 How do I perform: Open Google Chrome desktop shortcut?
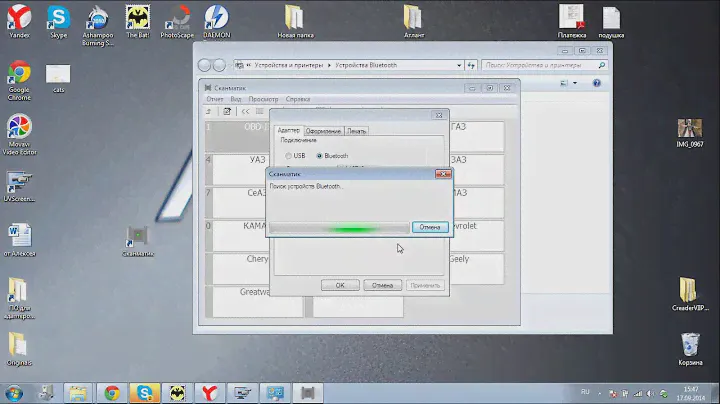[x=18, y=75]
